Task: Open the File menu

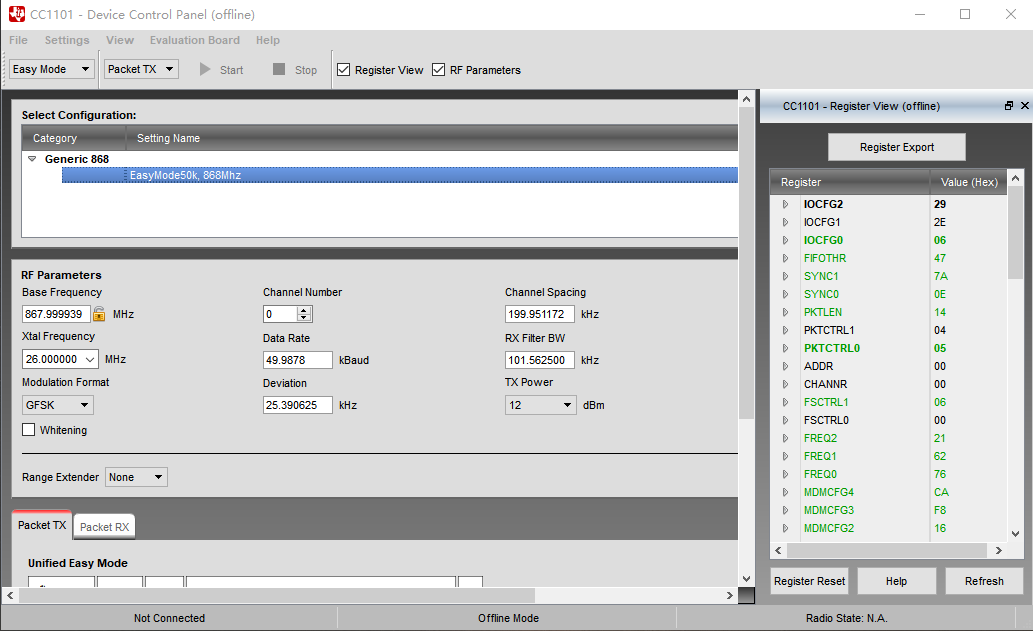Action: [x=18, y=40]
